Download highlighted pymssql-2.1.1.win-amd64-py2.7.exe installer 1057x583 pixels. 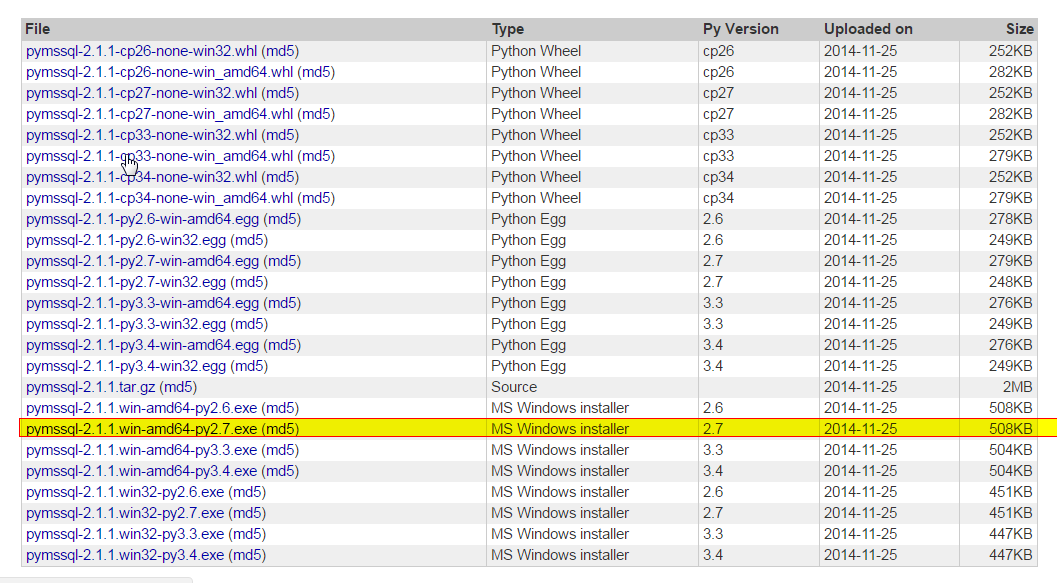(x=142, y=429)
